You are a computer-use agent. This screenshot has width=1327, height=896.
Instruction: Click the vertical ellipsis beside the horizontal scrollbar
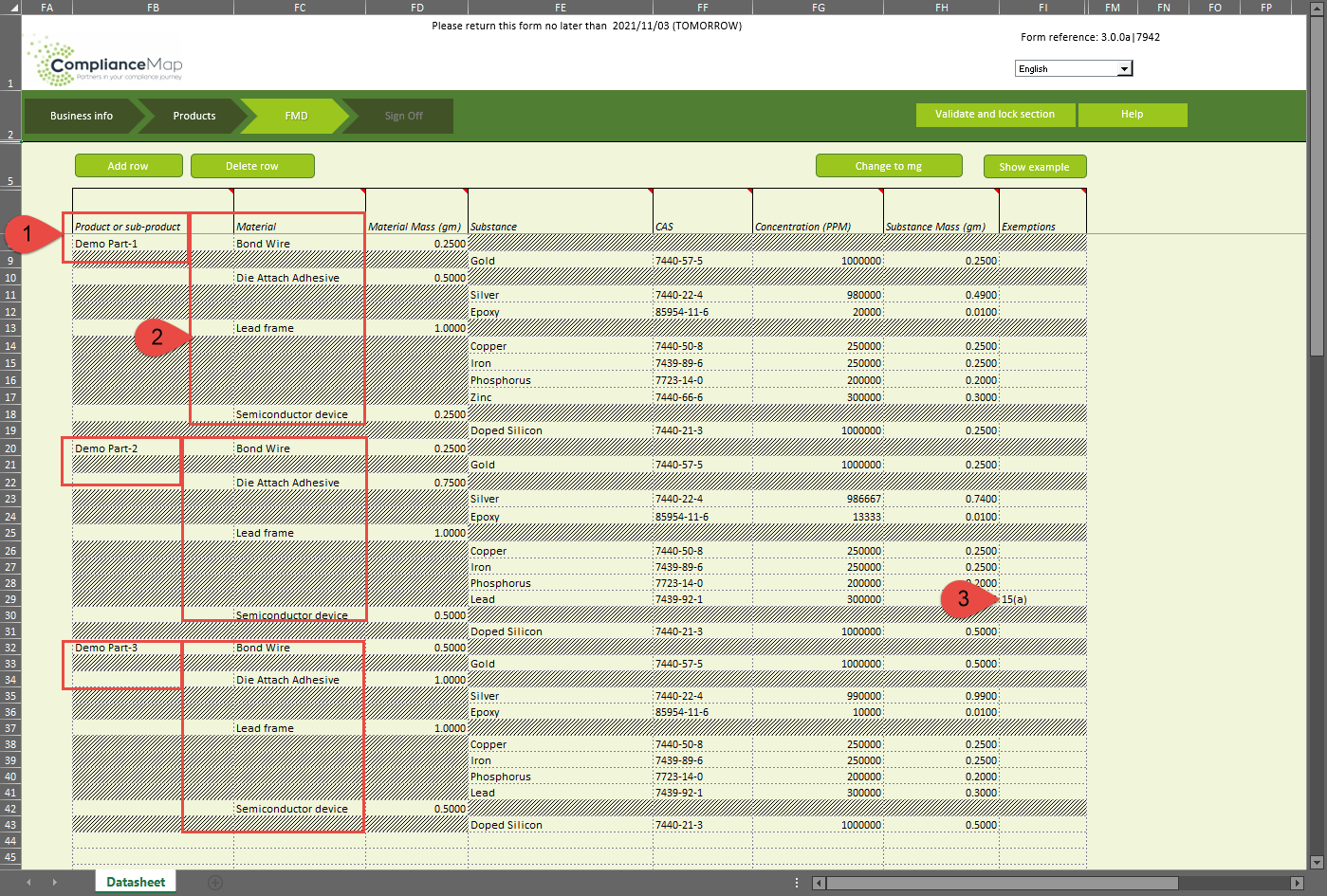coord(796,881)
